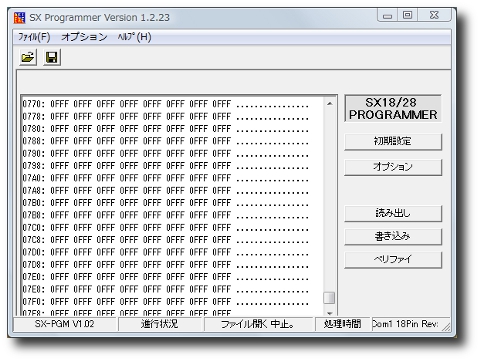Maximize the SX Programmer window
480x361 pixels.
(x=407, y=15)
